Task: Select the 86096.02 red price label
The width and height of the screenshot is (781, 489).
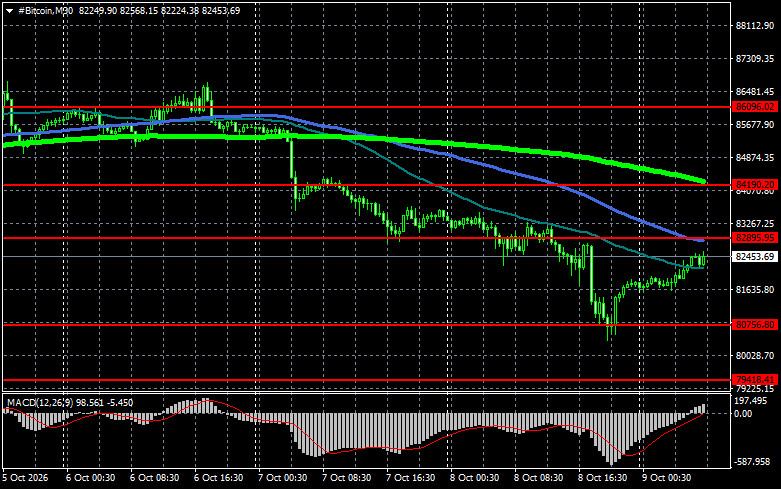Action: tap(755, 107)
